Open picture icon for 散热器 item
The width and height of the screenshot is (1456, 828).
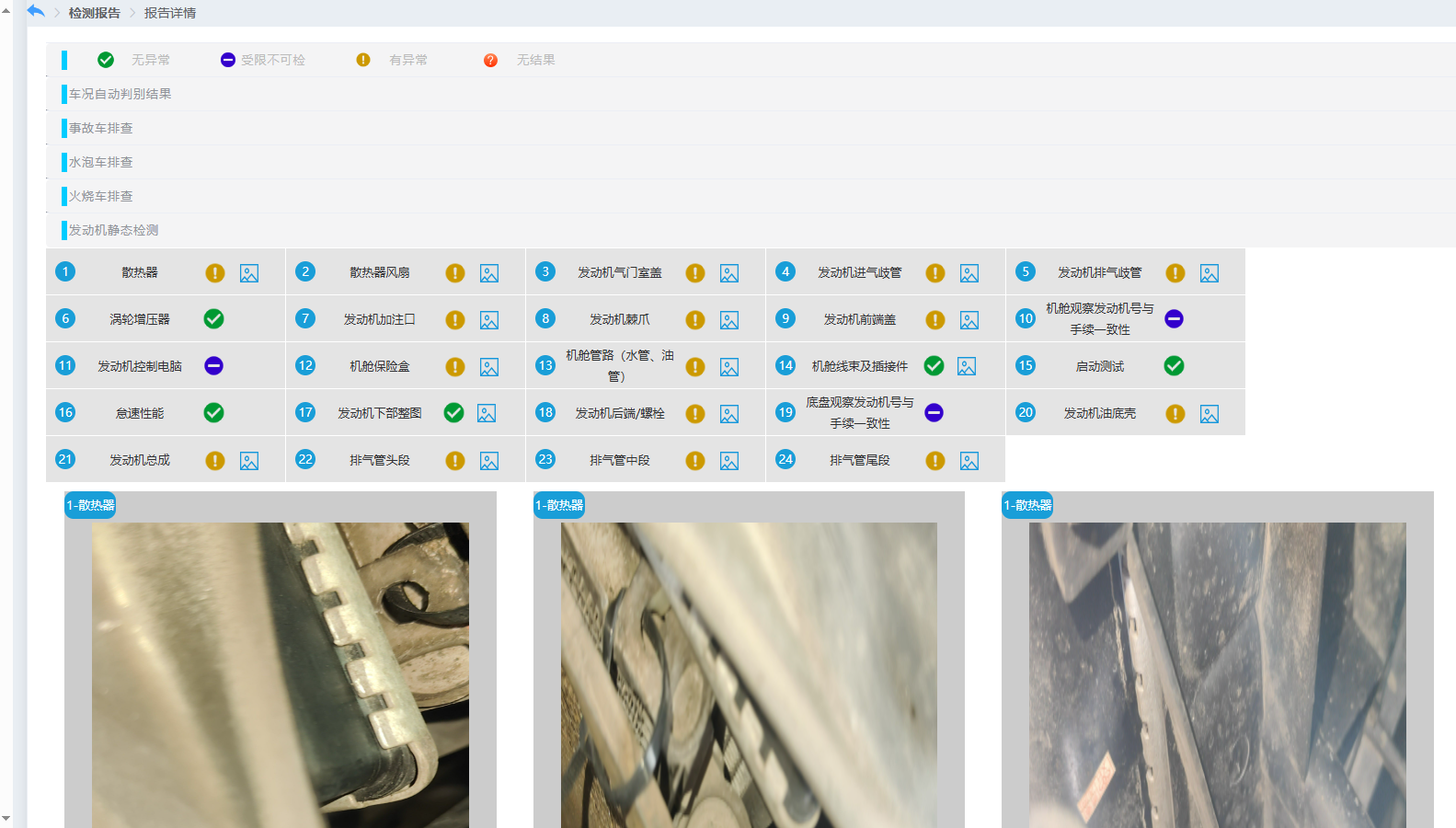click(x=249, y=273)
